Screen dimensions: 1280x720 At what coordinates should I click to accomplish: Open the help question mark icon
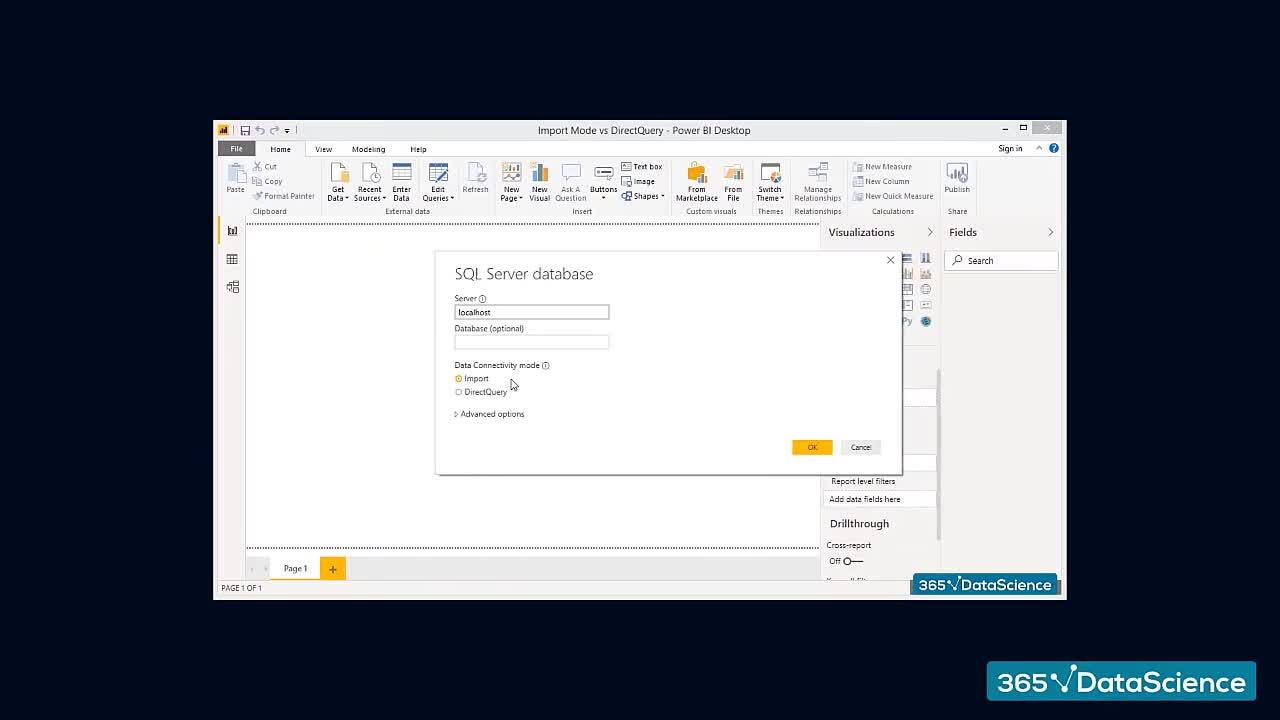pos(1054,148)
